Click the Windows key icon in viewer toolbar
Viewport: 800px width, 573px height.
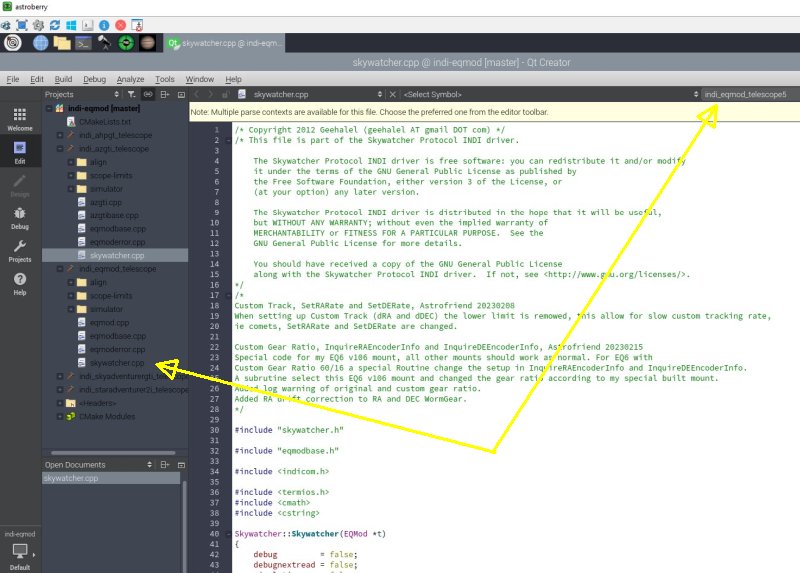[71, 25]
